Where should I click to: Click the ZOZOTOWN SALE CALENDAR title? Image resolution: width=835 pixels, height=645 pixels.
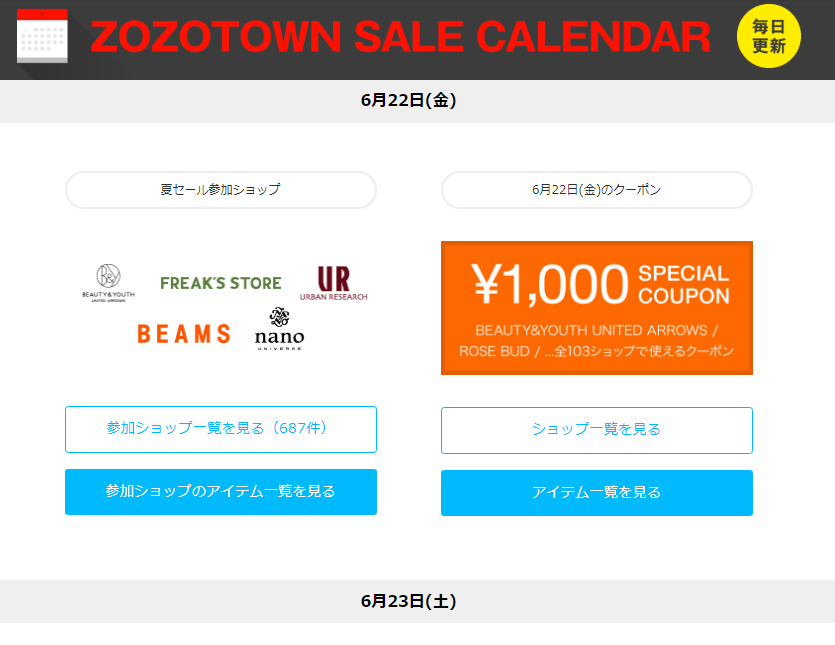coord(400,37)
